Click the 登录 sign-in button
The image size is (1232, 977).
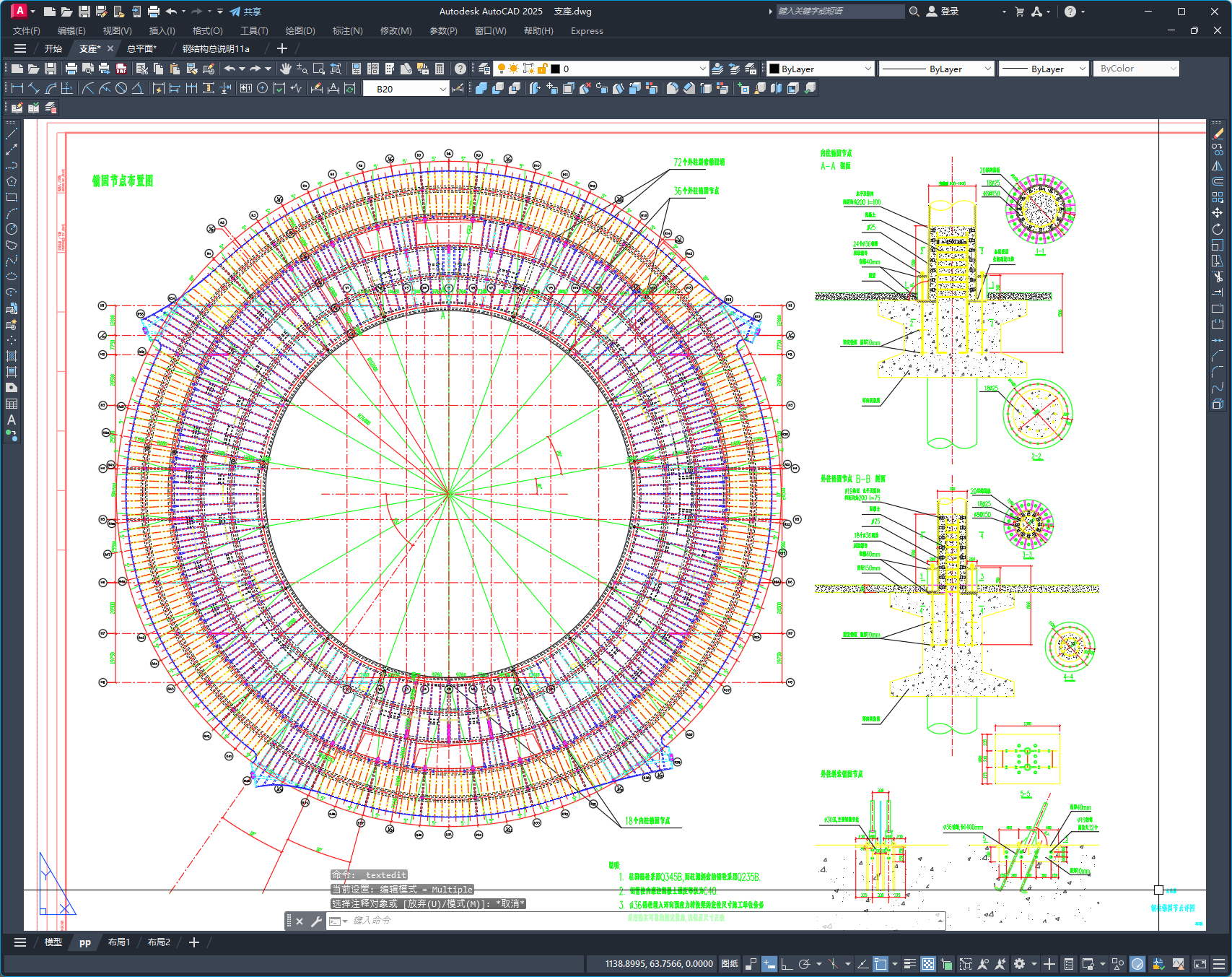[x=943, y=12]
